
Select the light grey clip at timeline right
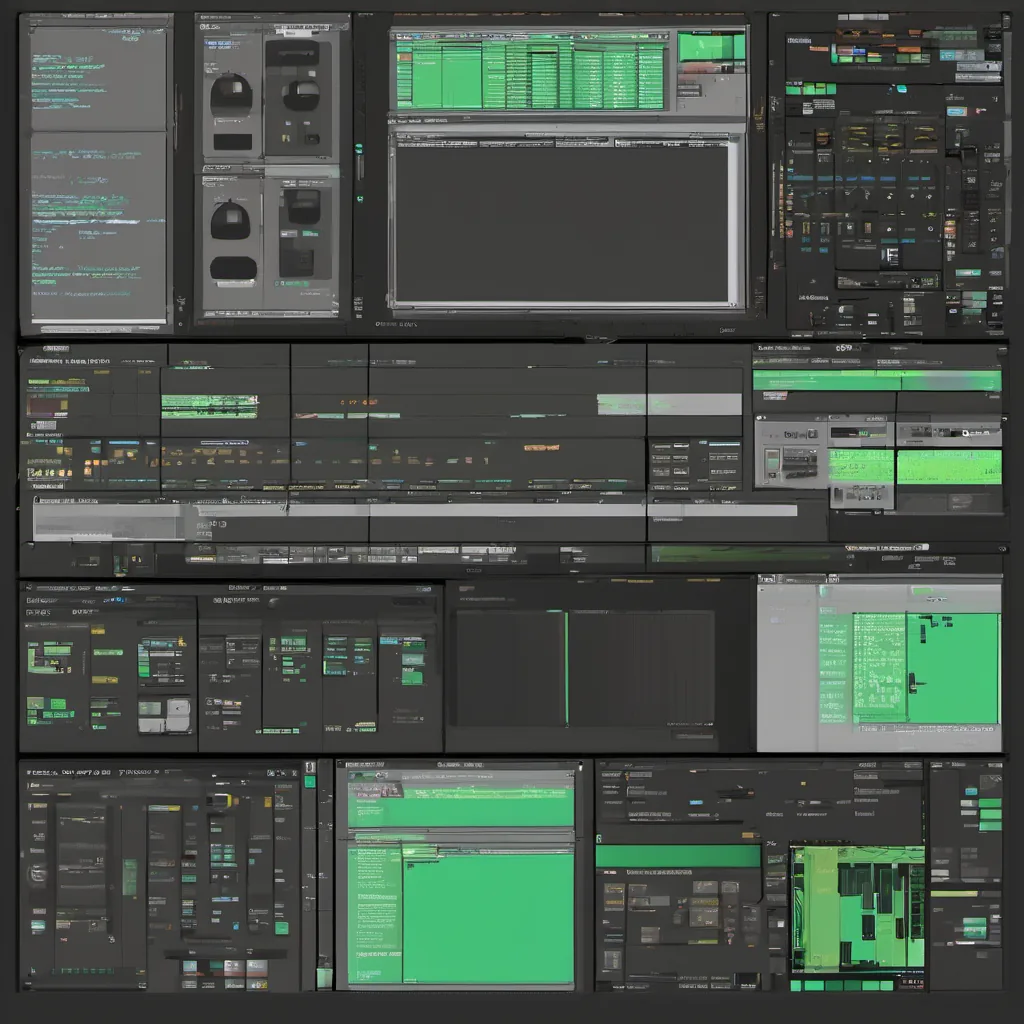pyautogui.click(x=621, y=403)
